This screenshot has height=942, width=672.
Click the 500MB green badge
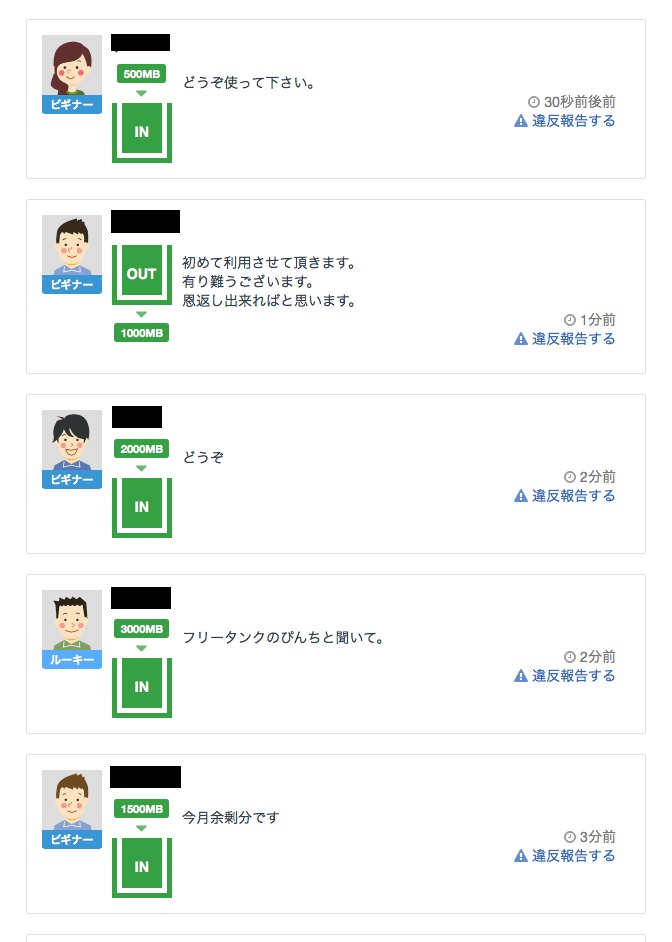tap(141, 74)
